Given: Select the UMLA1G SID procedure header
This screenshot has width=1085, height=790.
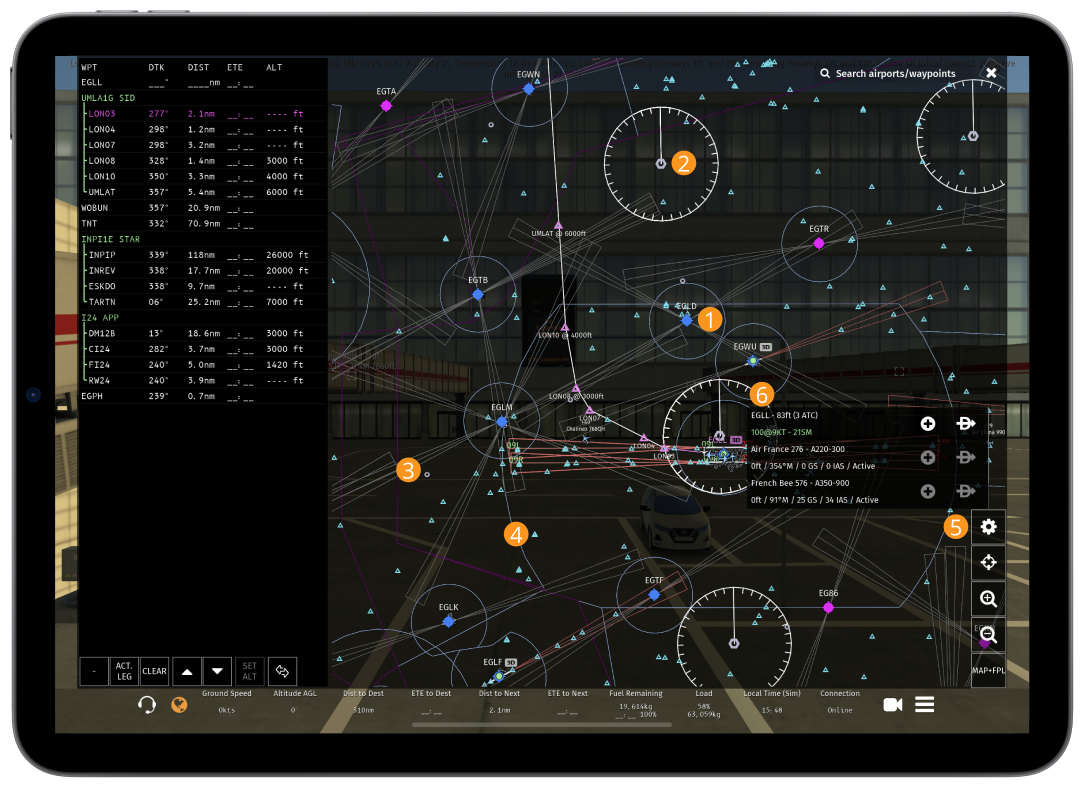Looking at the screenshot, I should [108, 98].
